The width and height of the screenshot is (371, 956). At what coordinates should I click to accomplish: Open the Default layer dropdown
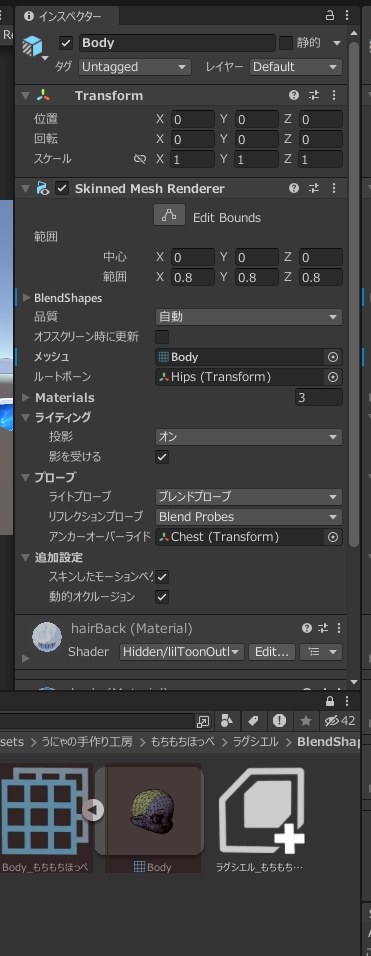pos(295,66)
